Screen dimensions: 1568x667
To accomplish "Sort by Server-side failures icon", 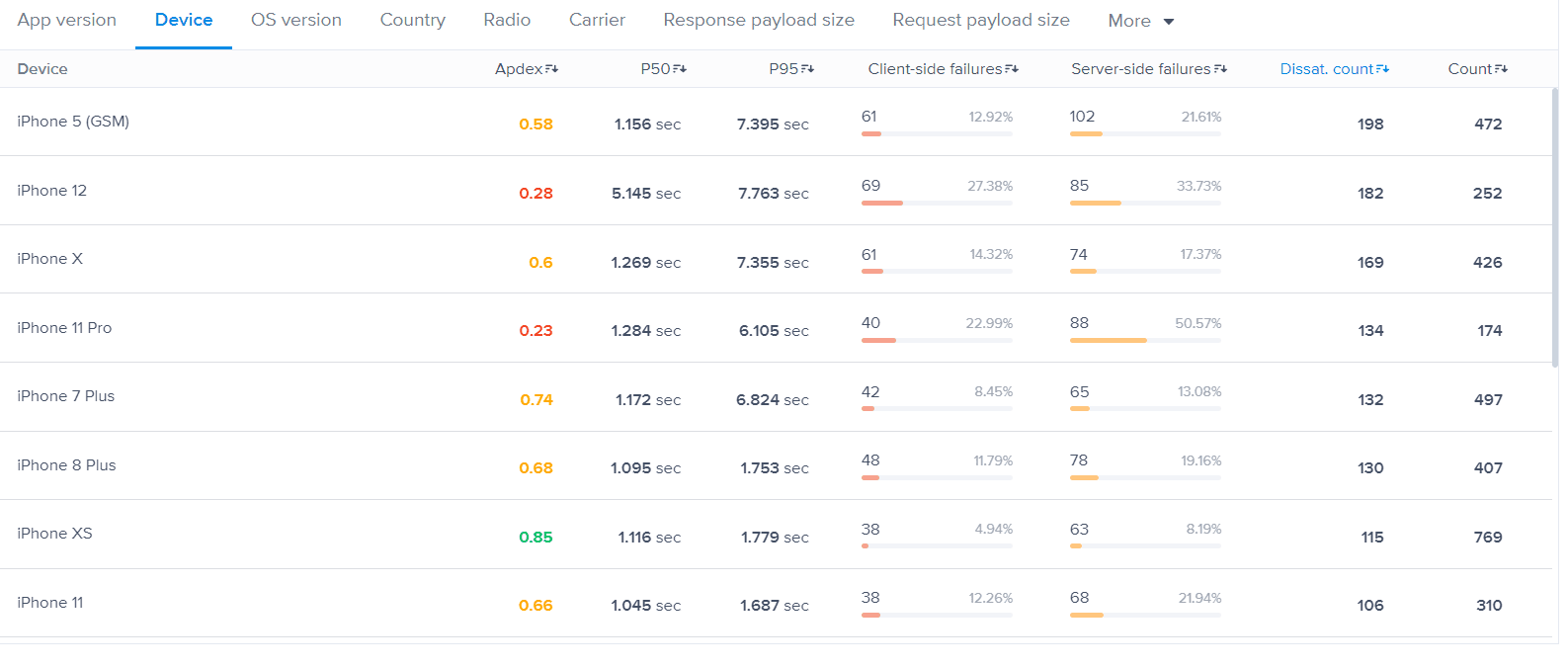I will 1220,69.
